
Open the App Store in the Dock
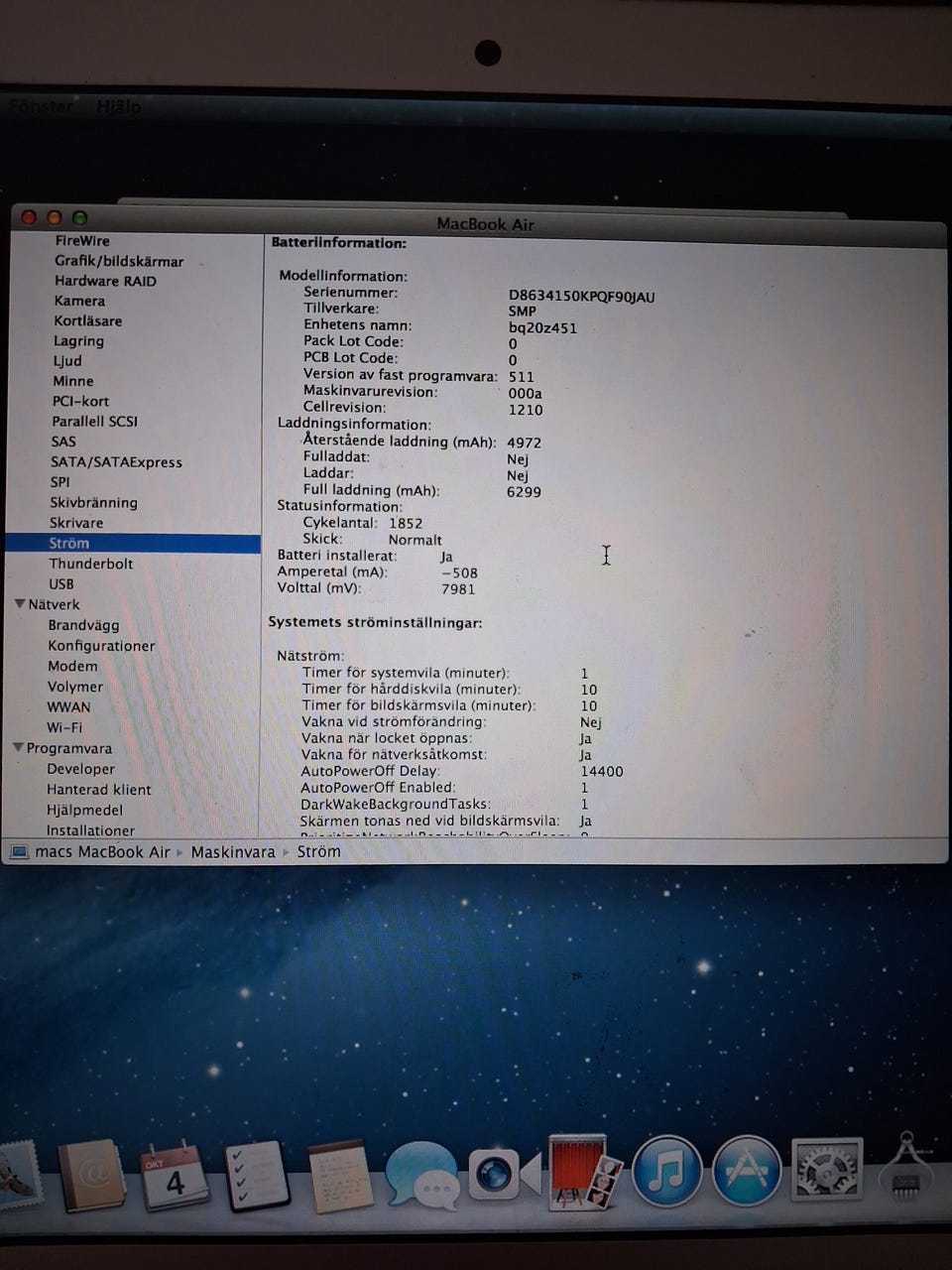(747, 1171)
